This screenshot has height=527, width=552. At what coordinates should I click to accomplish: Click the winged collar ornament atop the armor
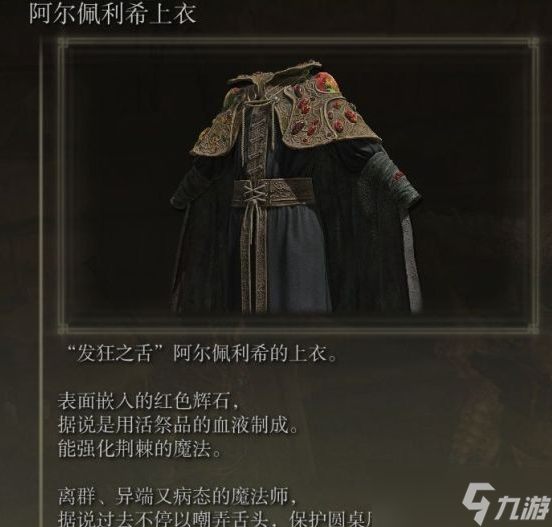coord(276,76)
